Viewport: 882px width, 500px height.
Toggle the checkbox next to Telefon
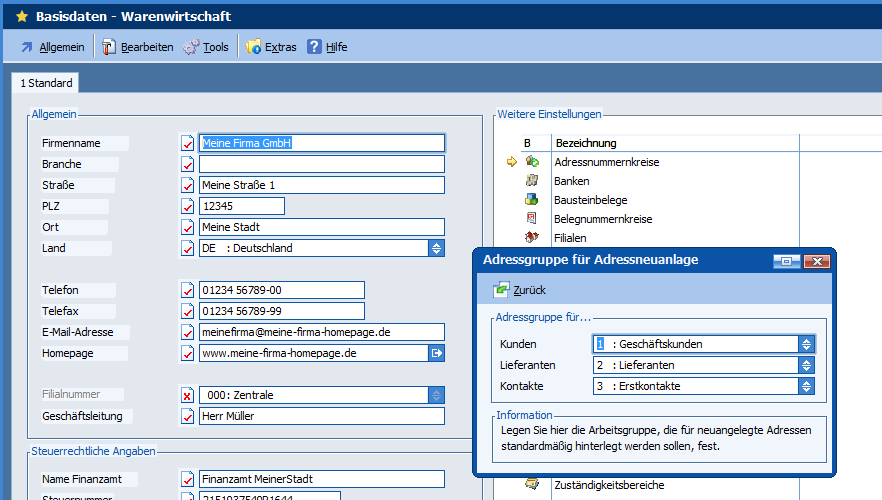[x=187, y=290]
